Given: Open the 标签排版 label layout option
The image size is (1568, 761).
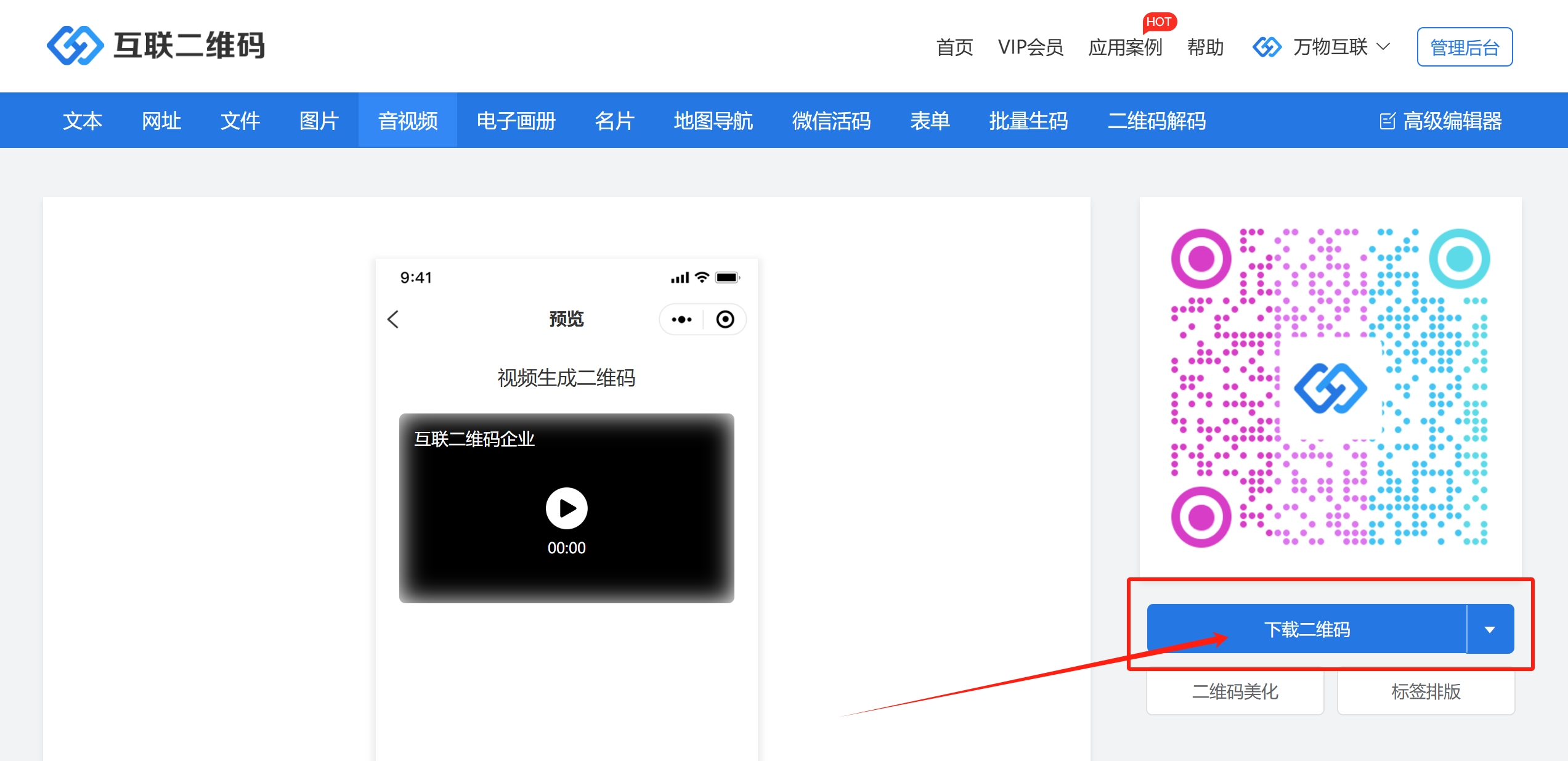Looking at the screenshot, I should (x=1426, y=691).
